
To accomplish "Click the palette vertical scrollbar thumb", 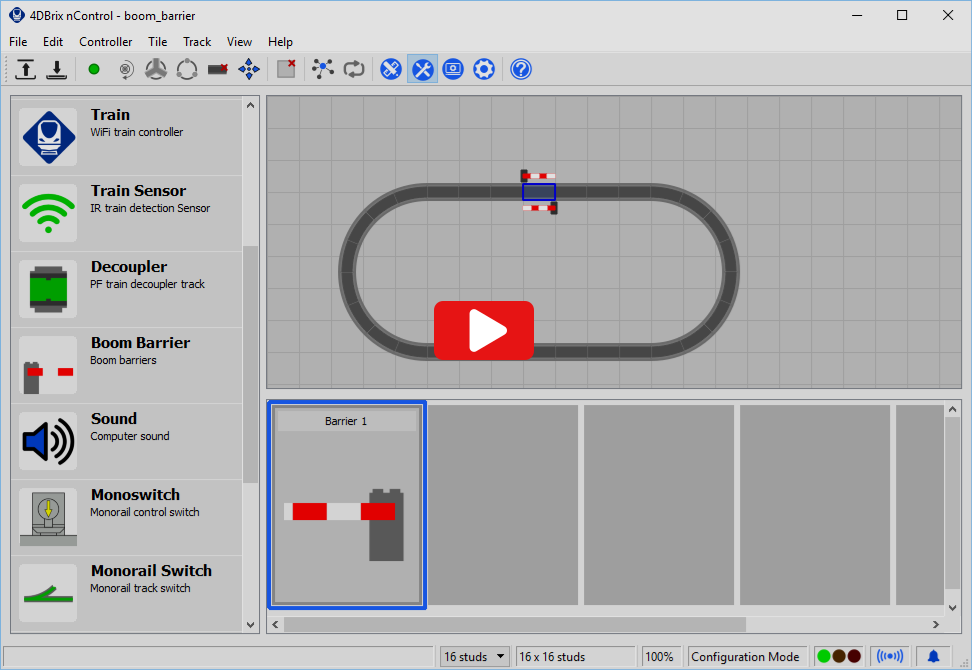I will click(250, 364).
